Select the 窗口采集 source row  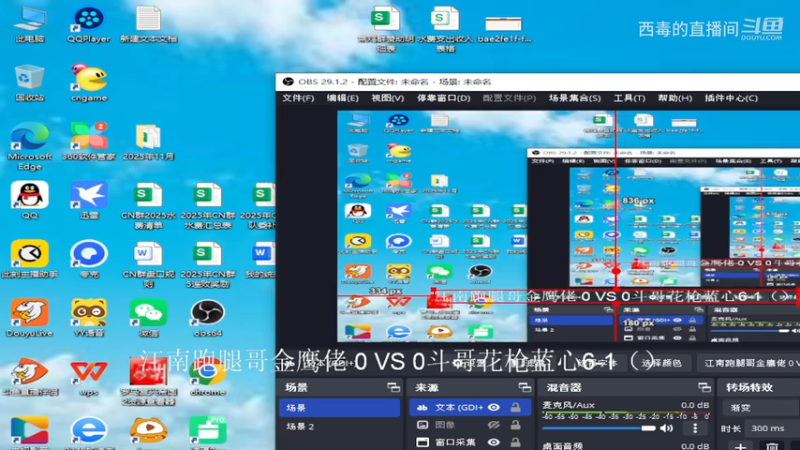pos(470,442)
